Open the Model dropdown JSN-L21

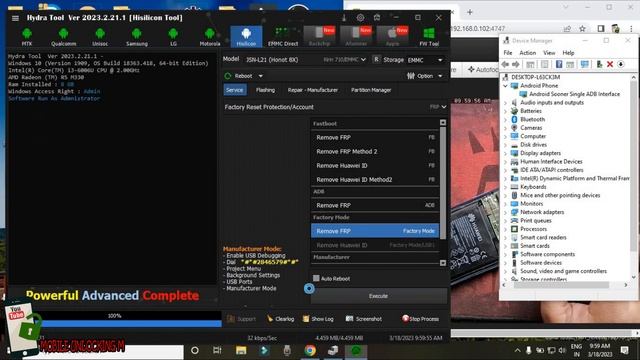[305, 60]
